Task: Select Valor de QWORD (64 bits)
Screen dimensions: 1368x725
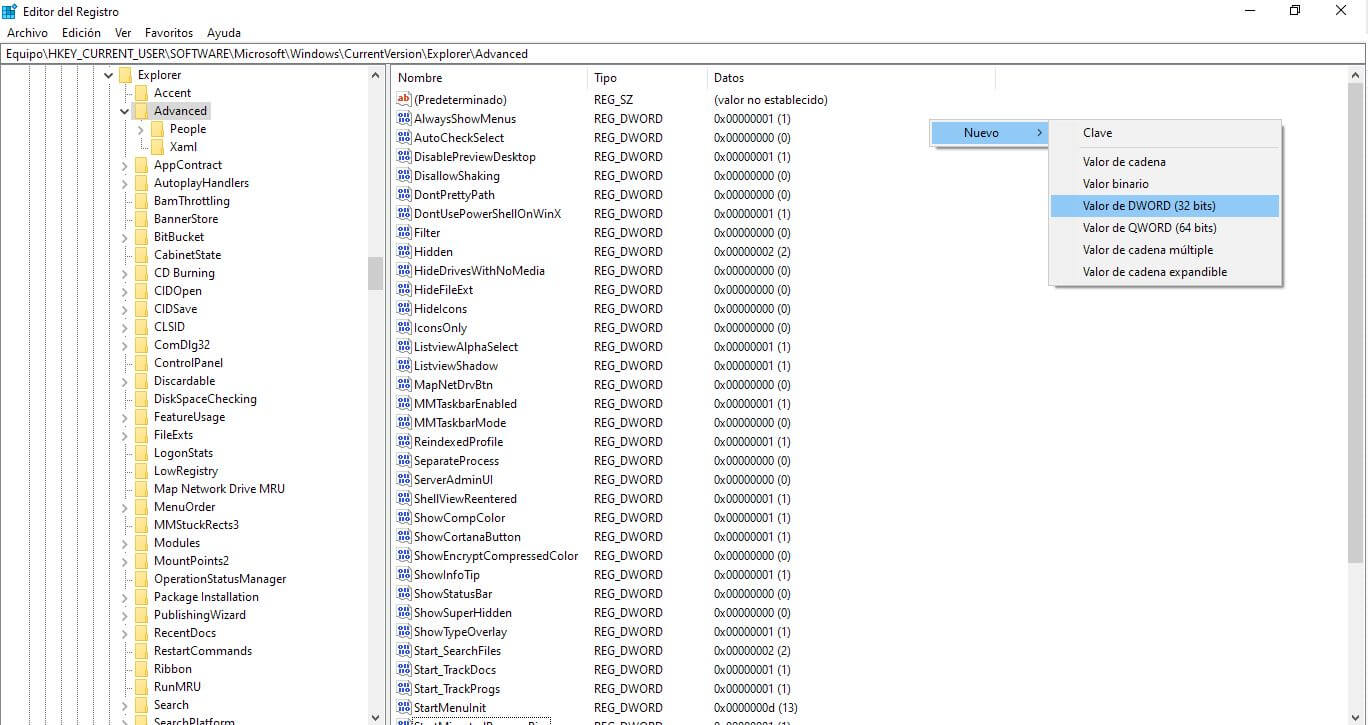Action: click(1165, 228)
